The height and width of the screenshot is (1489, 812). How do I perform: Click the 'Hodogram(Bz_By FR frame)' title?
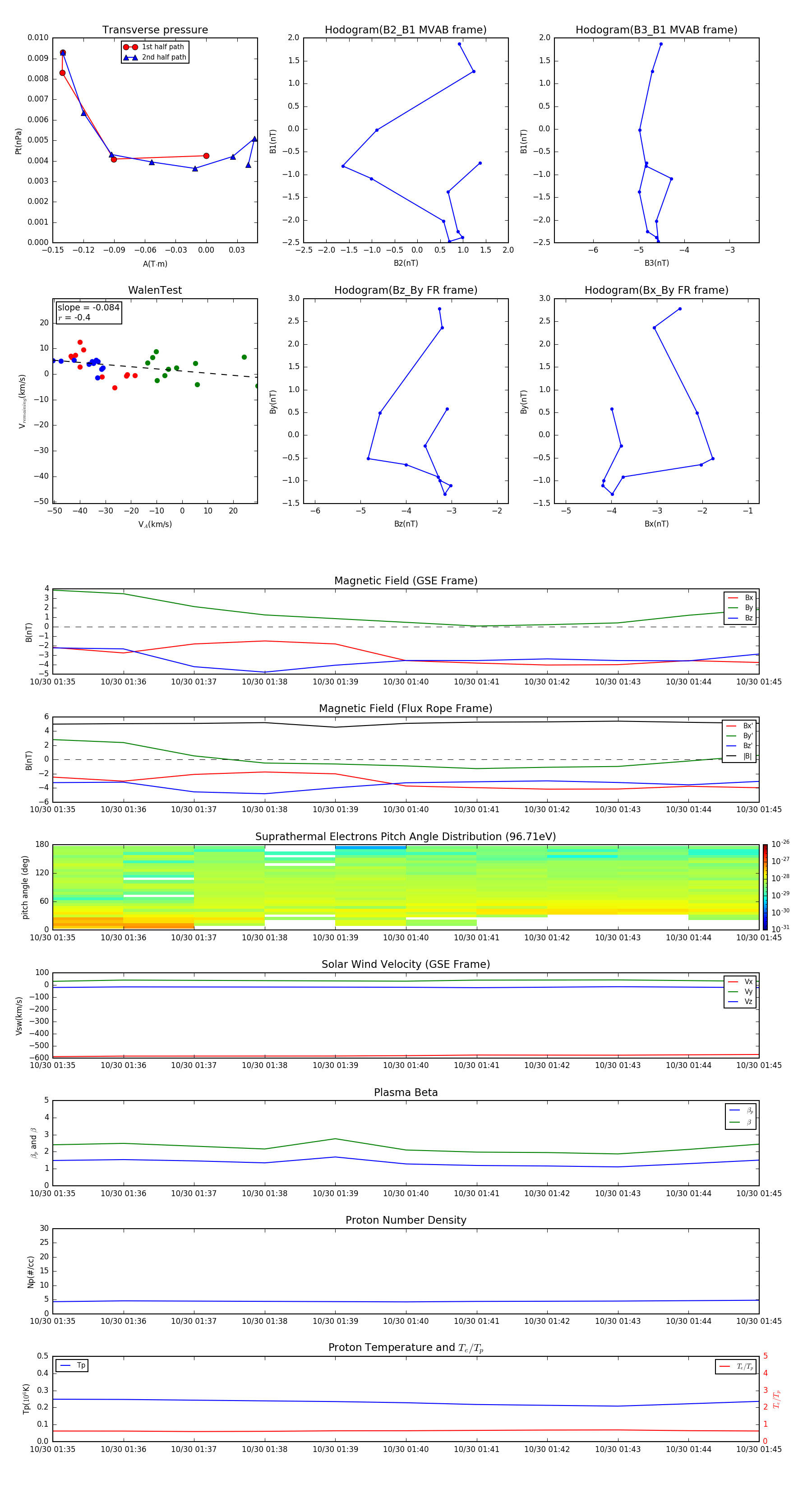point(406,290)
